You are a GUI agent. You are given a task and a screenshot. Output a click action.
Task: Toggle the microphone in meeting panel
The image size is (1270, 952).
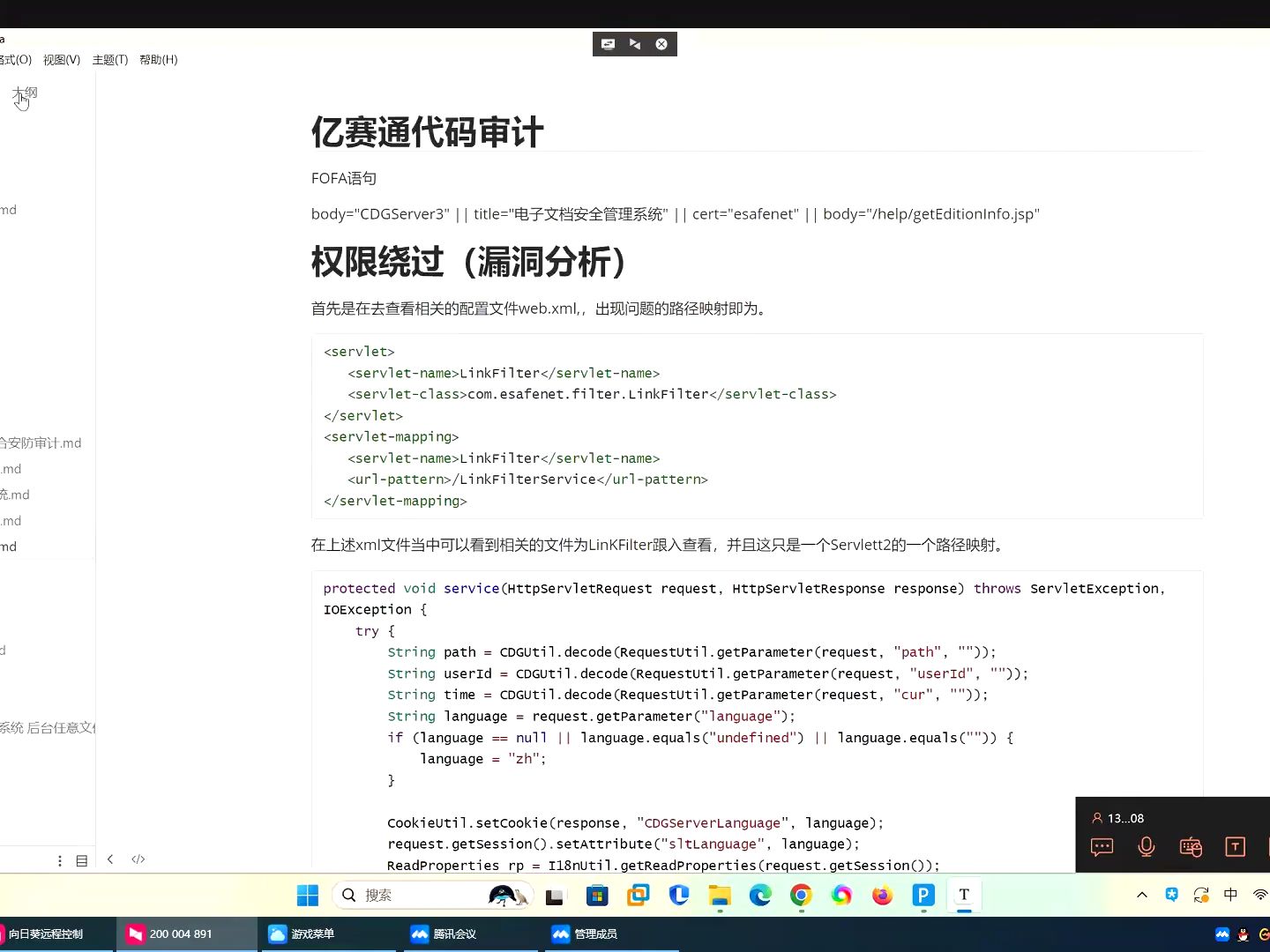[1147, 847]
